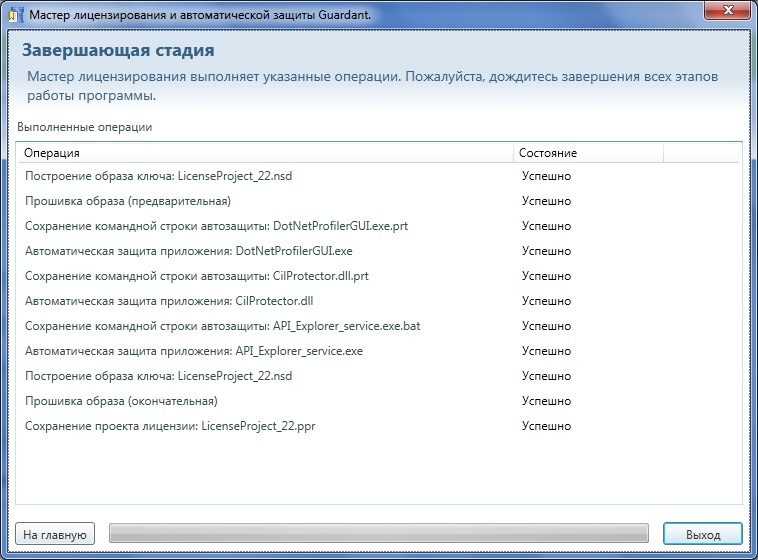The height and width of the screenshot is (560, 758).
Task: Click the «Операция» column header
Action: 264,153
